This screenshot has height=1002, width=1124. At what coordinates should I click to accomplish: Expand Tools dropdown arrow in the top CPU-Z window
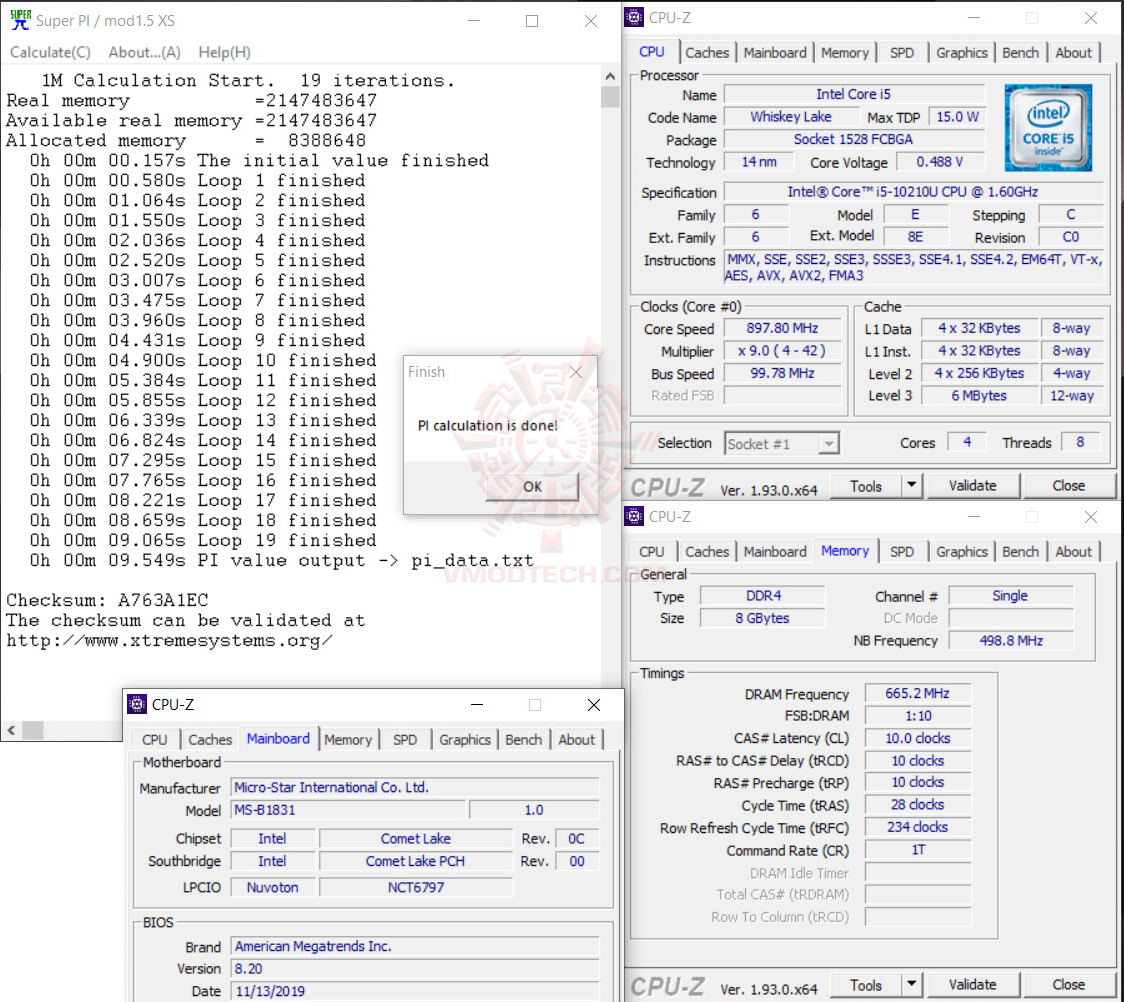coord(911,486)
